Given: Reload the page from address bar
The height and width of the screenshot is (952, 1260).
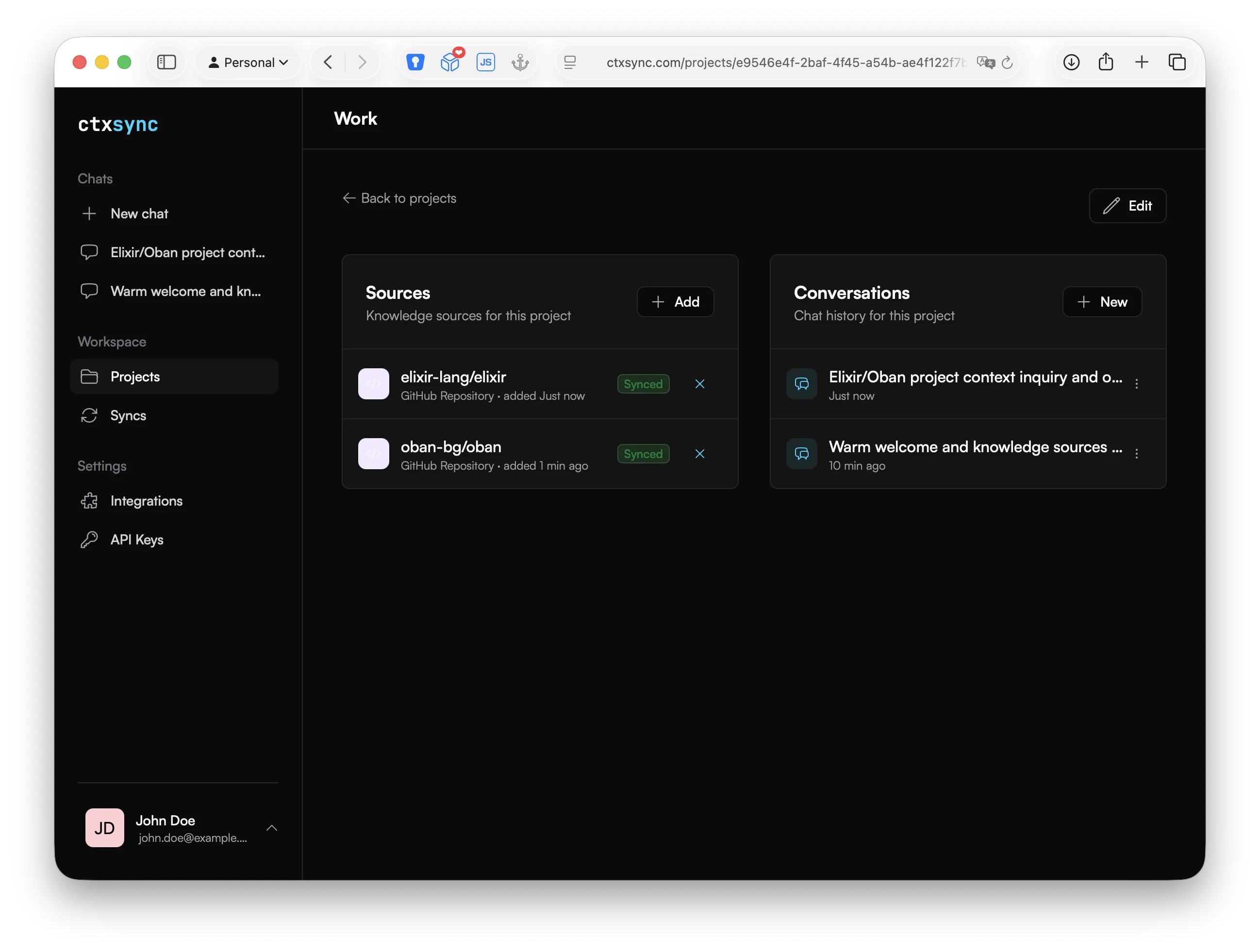Looking at the screenshot, I should point(1007,63).
